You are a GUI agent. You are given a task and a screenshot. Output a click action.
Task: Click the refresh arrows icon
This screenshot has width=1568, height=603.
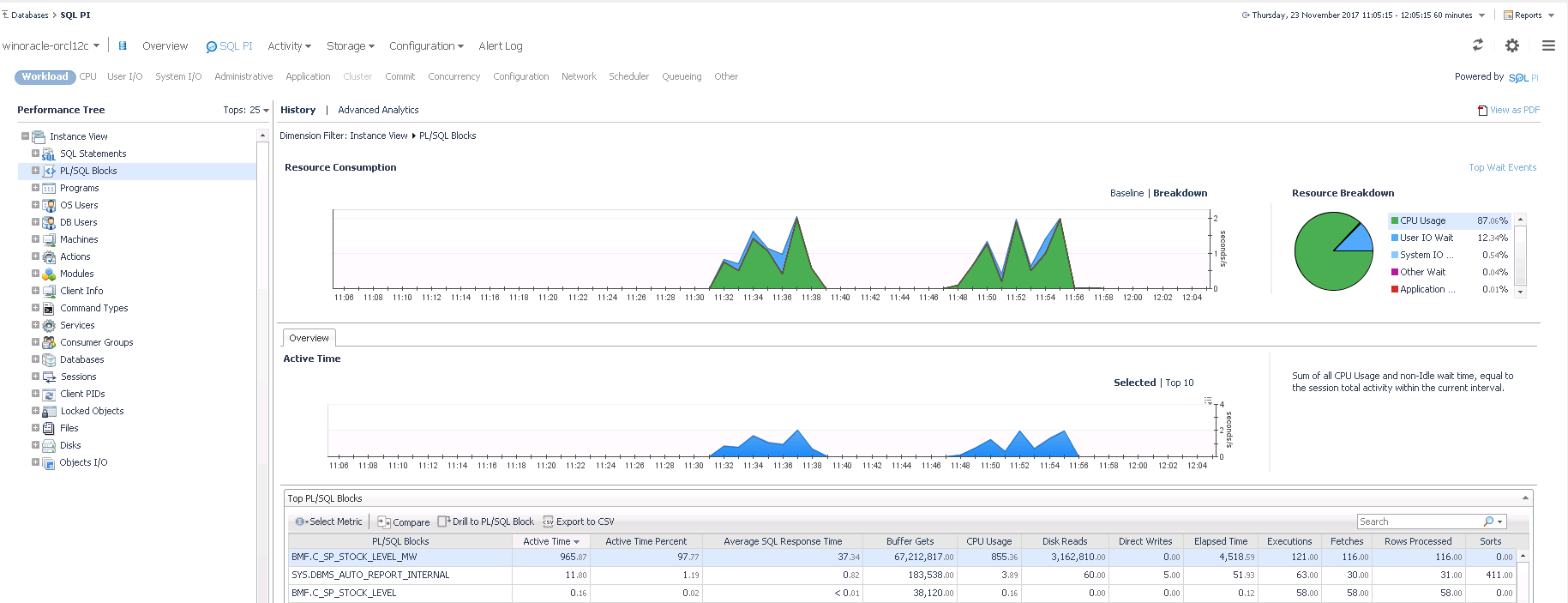coord(1477,45)
